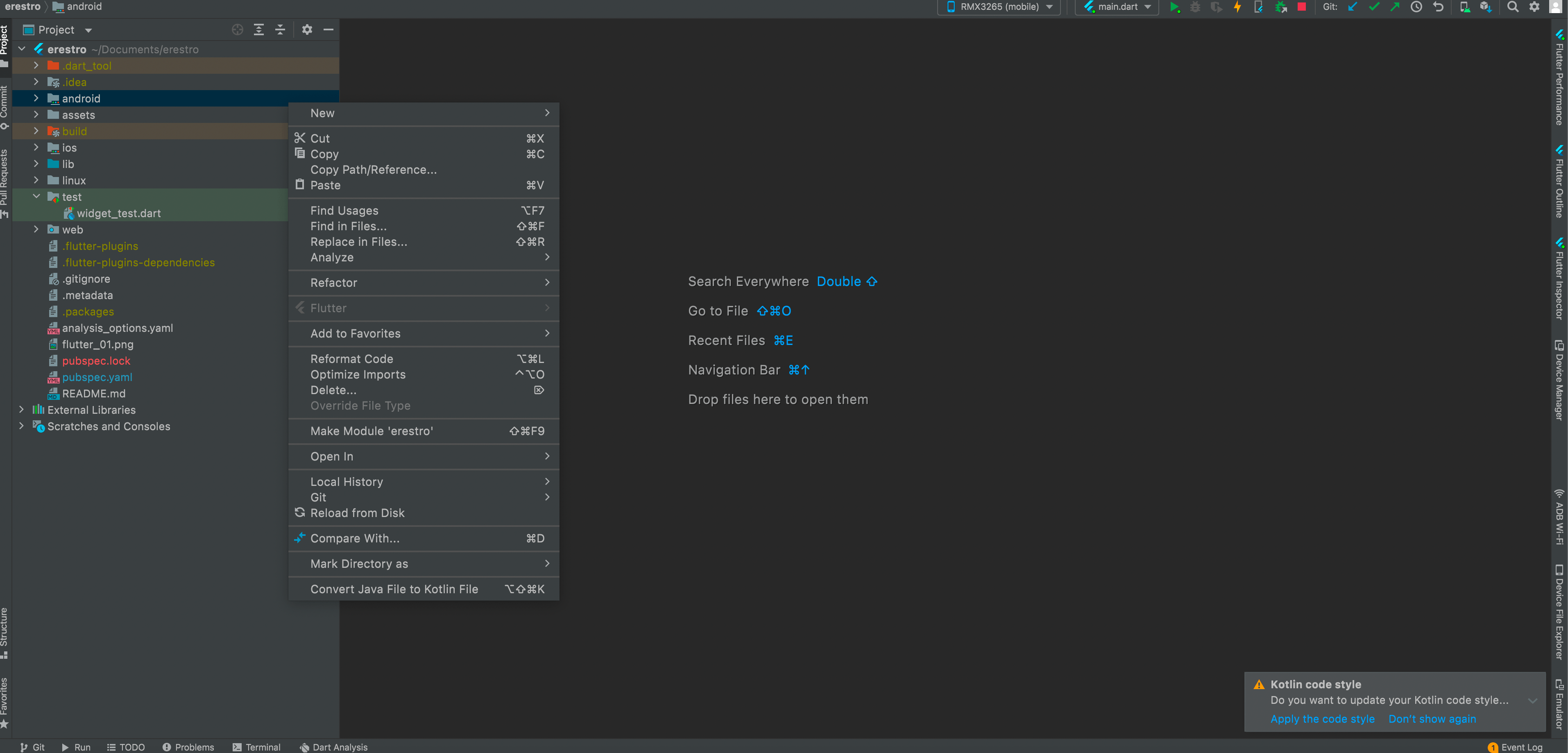Toggle the Structure panel sidebar tab
Image resolution: width=1568 pixels, height=753 pixels.
coord(9,631)
